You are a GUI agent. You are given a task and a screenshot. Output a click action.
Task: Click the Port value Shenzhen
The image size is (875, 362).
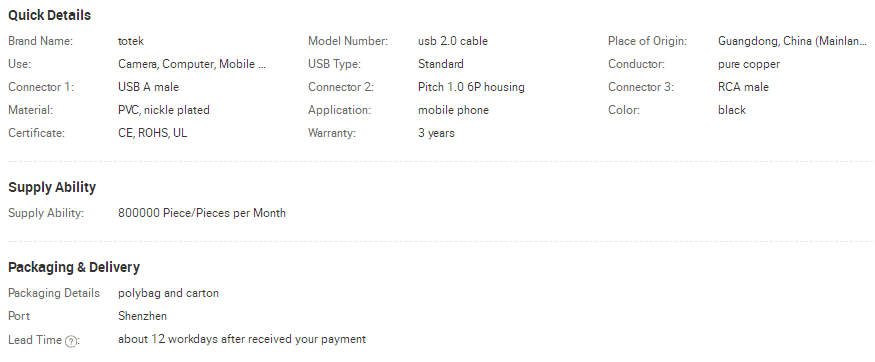point(142,316)
